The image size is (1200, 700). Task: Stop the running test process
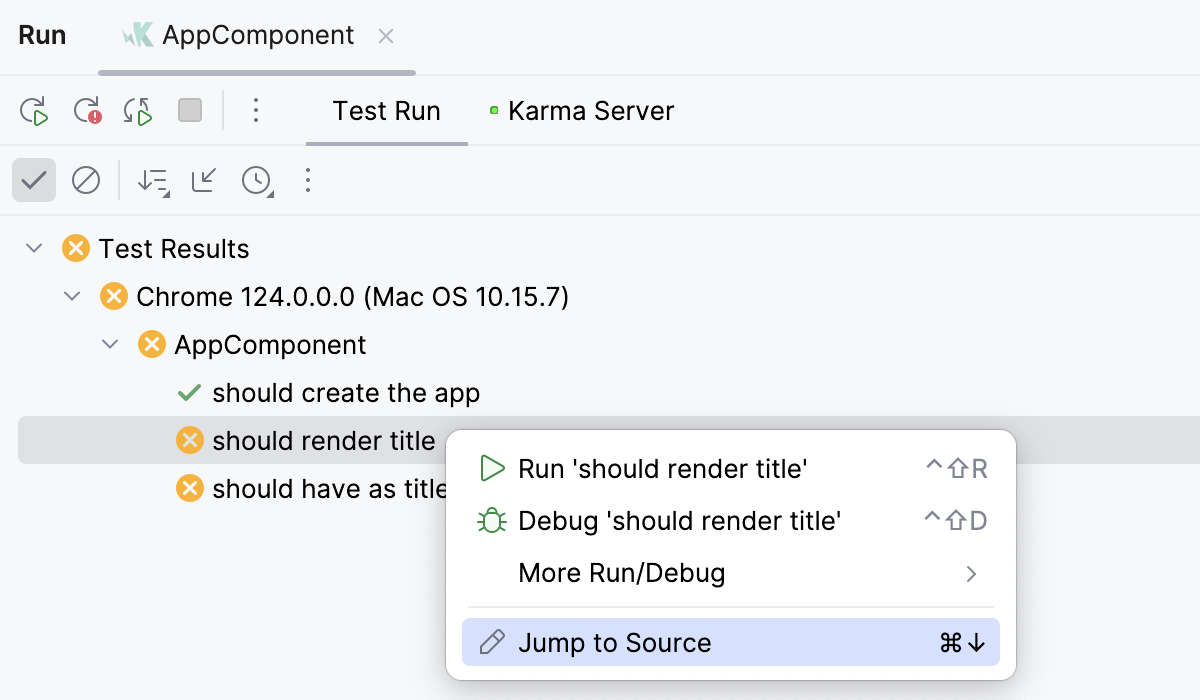tap(188, 111)
